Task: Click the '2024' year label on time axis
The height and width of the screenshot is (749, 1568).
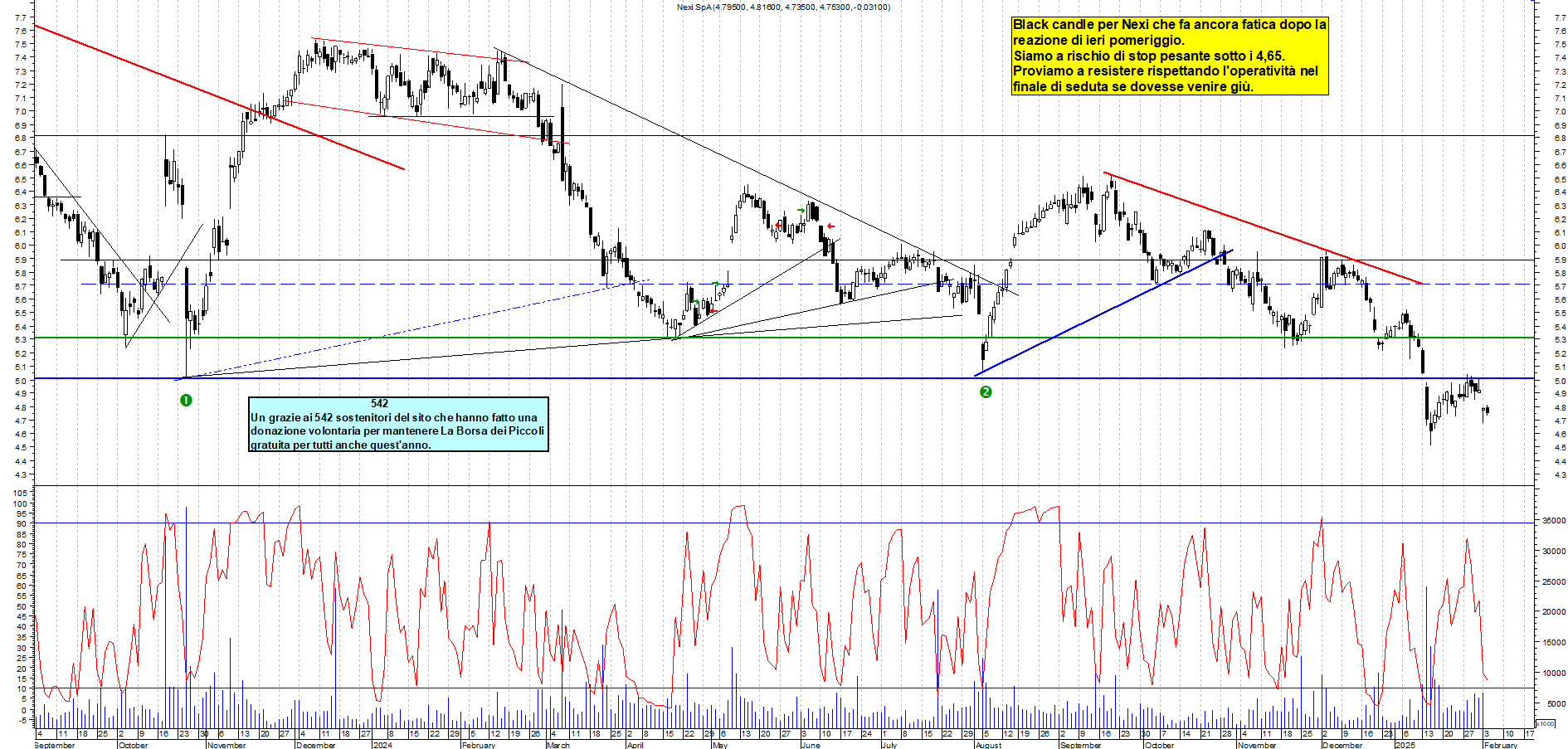Action: coord(382,745)
